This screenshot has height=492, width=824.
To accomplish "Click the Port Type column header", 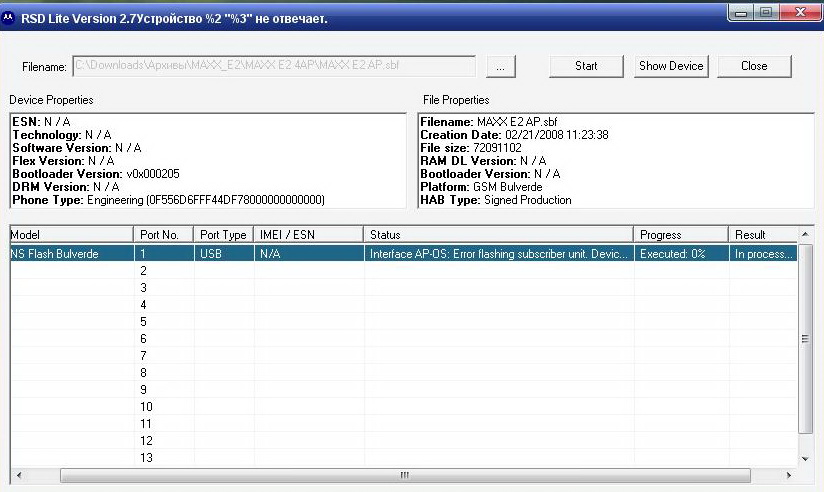I will click(223, 234).
